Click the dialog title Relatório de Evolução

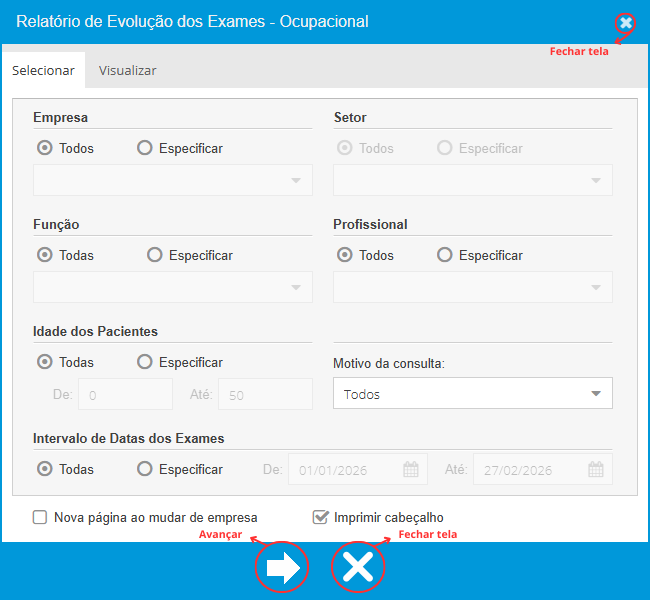tap(192, 22)
